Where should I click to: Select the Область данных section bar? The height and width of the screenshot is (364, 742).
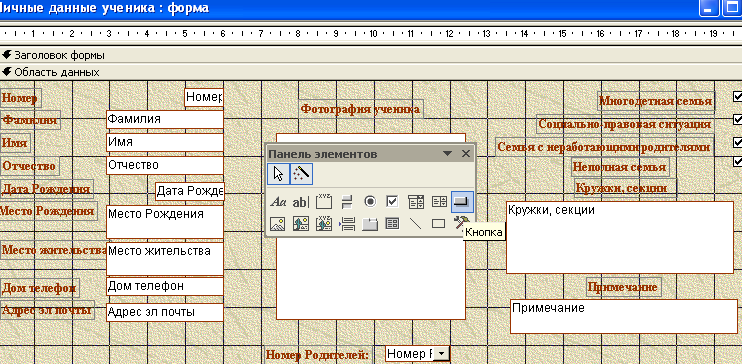(x=371, y=72)
